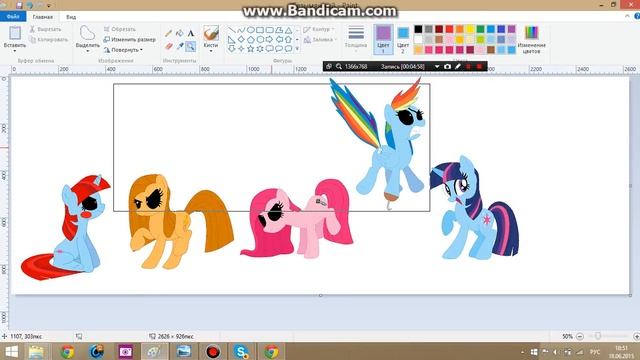
Task: Pick the red color swatch
Action: point(449,29)
